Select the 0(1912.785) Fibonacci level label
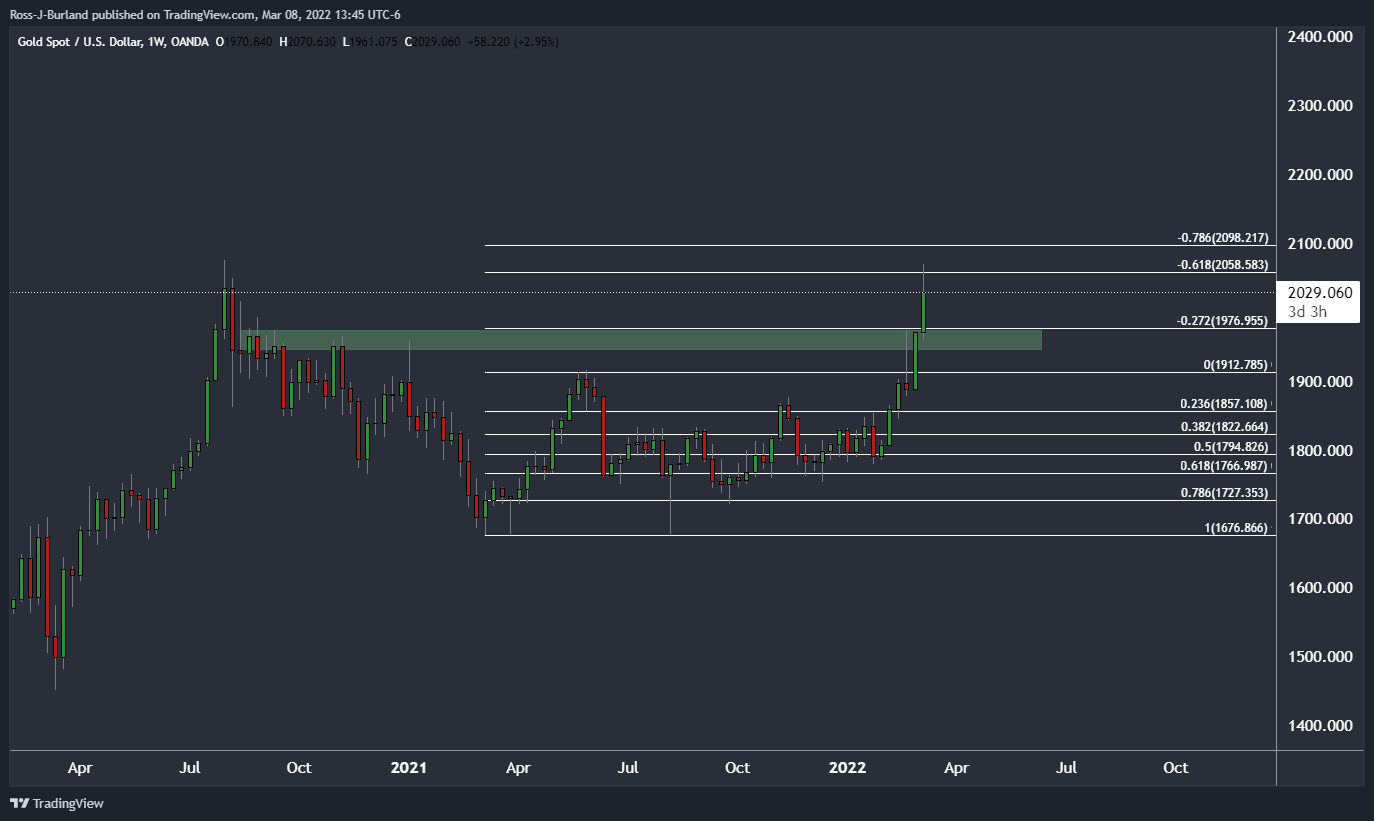Image resolution: width=1374 pixels, height=821 pixels. point(1235,365)
